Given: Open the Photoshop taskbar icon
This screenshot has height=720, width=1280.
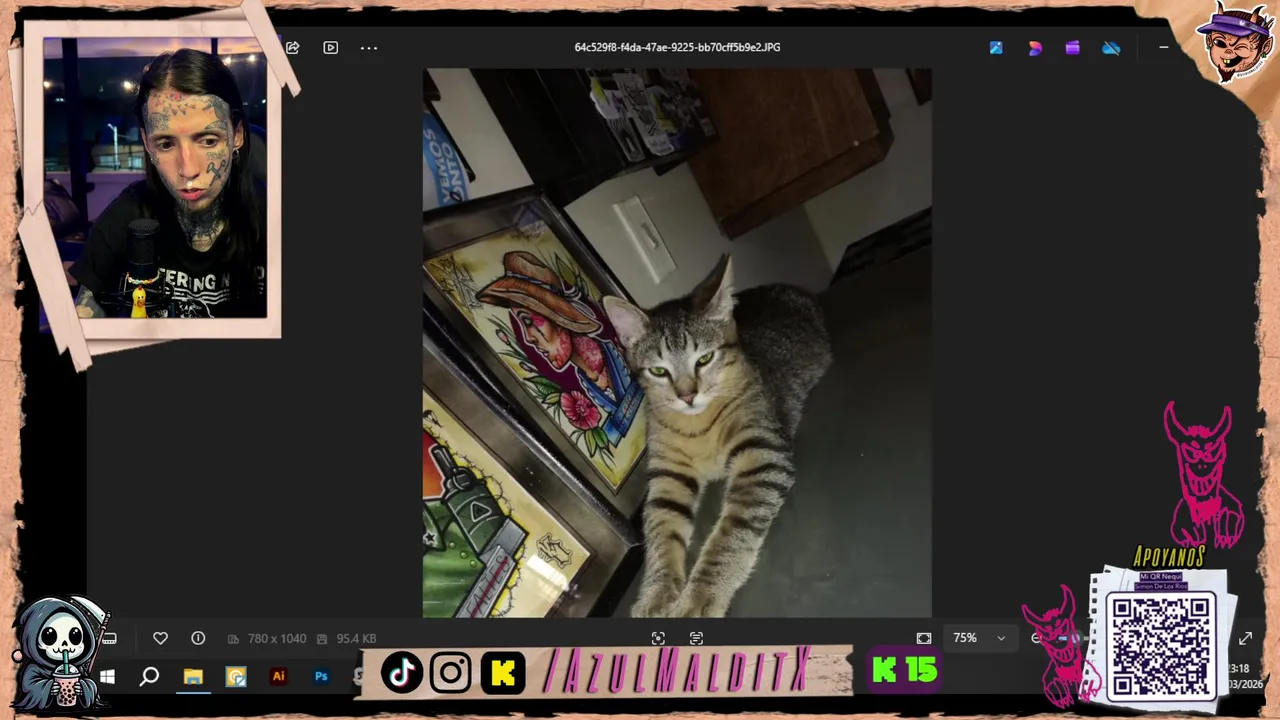Looking at the screenshot, I should click(x=321, y=677).
